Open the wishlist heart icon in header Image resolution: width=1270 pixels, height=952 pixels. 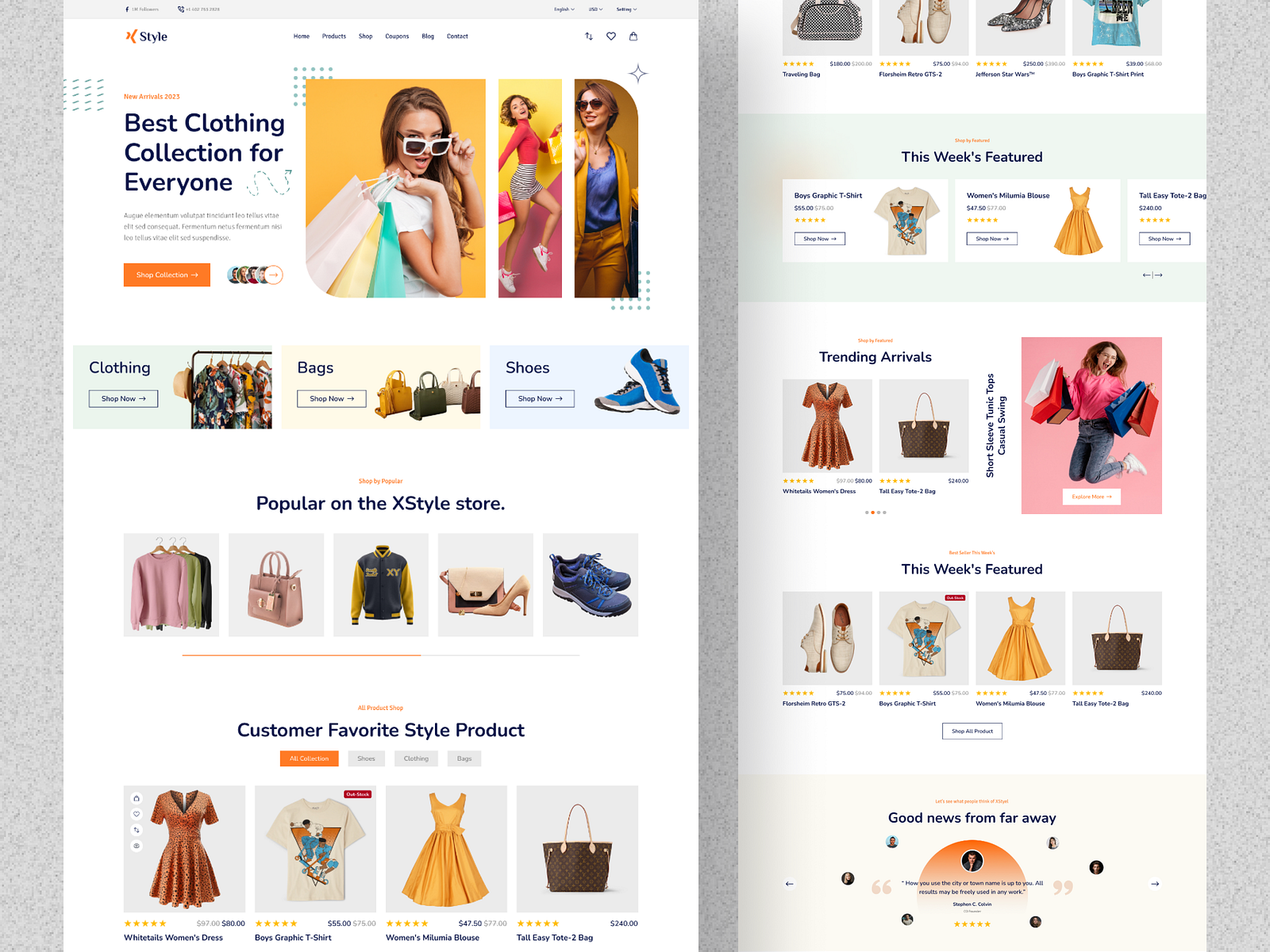pyautogui.click(x=610, y=36)
